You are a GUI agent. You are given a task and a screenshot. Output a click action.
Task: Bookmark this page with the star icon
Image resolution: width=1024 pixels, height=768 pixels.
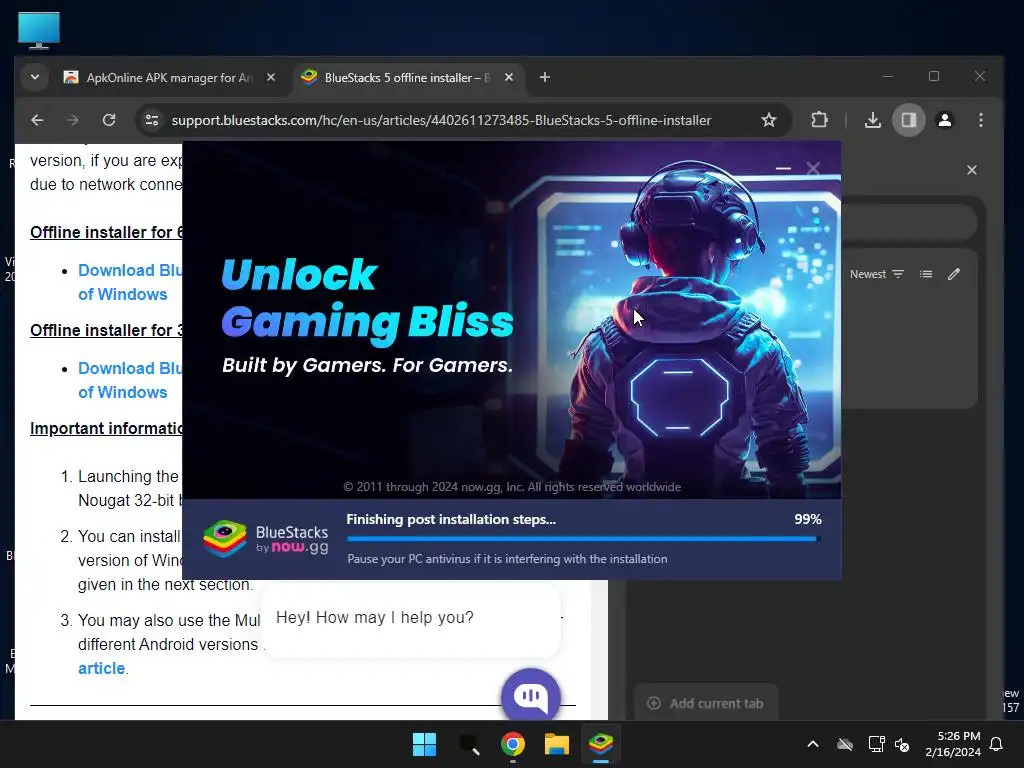(x=769, y=120)
